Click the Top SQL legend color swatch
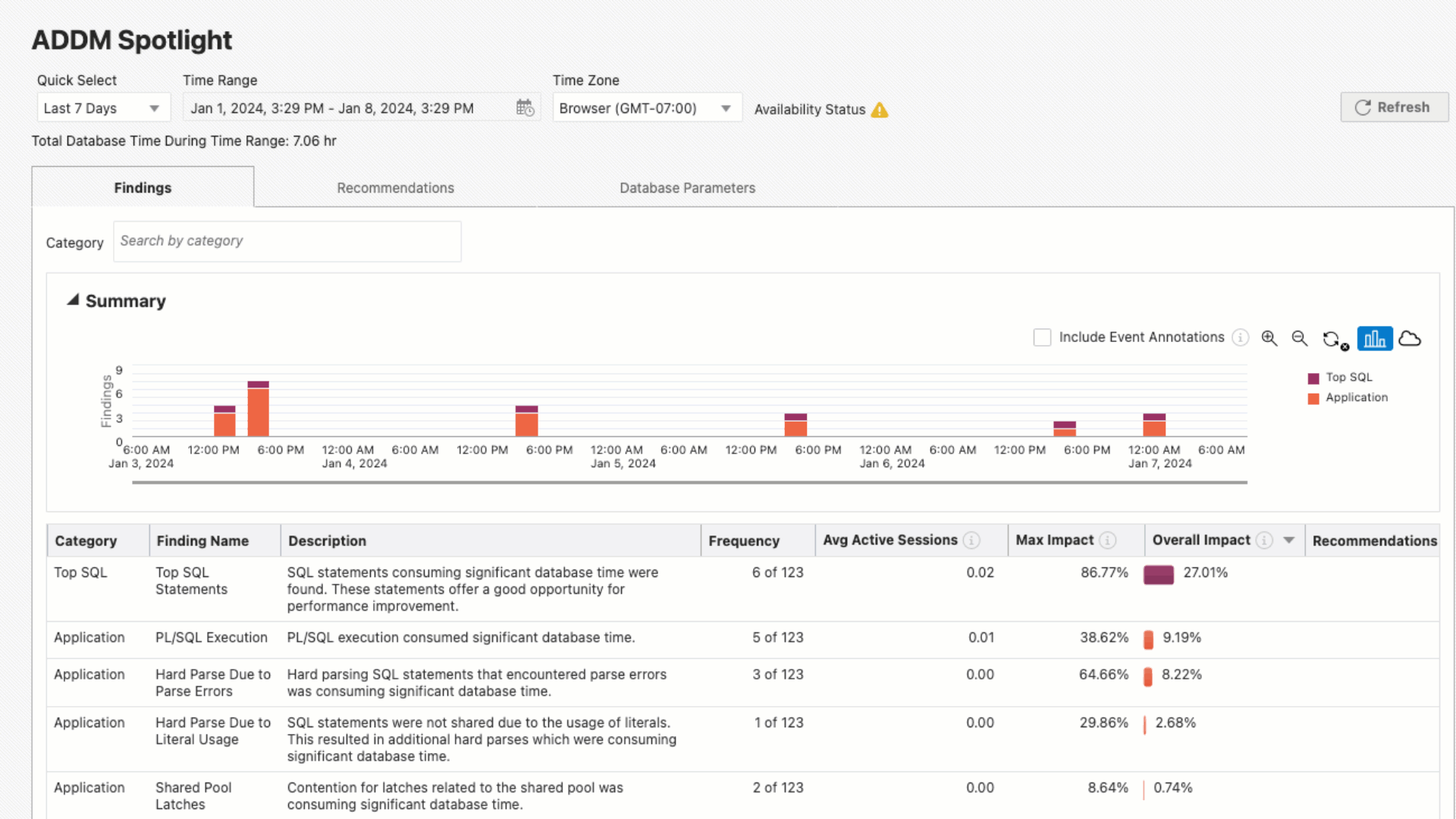This screenshot has width=1456, height=819. pos(1313,378)
